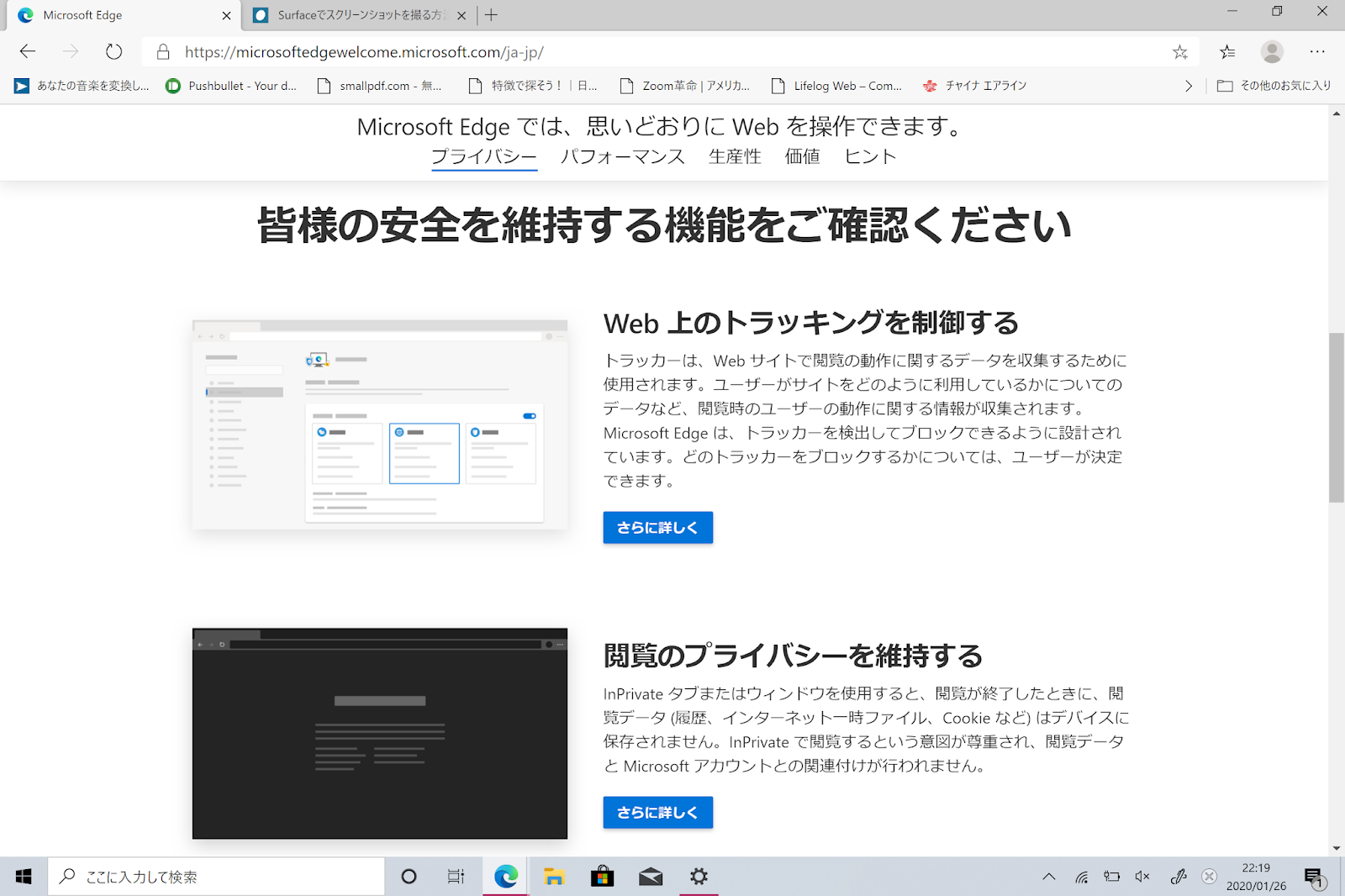Open the 特徴で探そう bookmark
Screen dimensions: 1345x896
[x=533, y=86]
